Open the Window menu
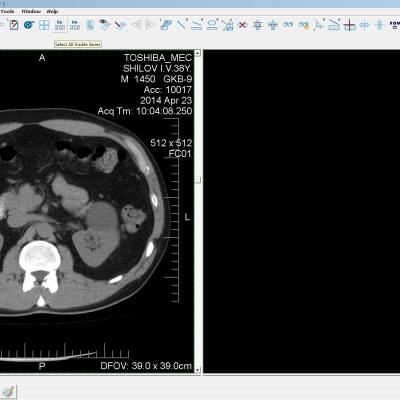This screenshot has height=400, width=400. [x=31, y=11]
